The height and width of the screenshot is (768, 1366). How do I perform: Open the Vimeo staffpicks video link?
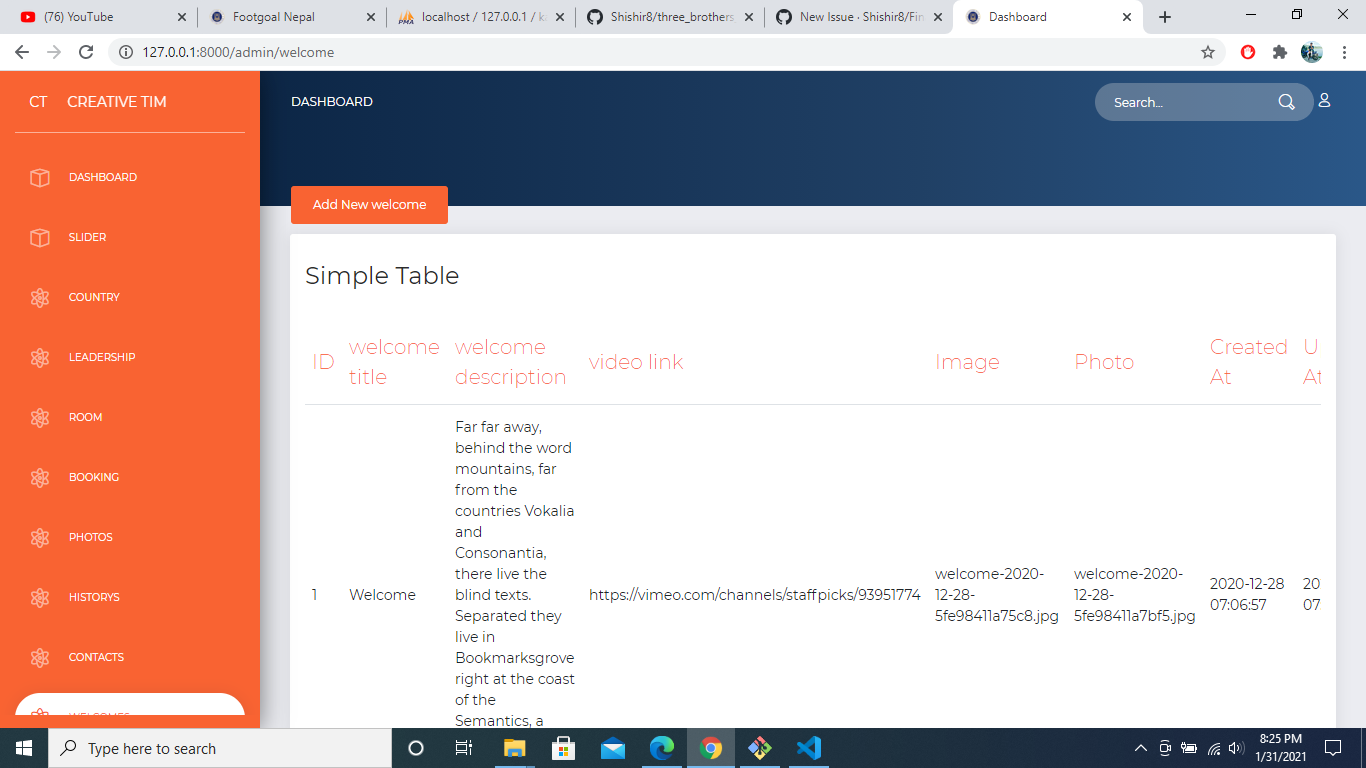pyautogui.click(x=755, y=594)
